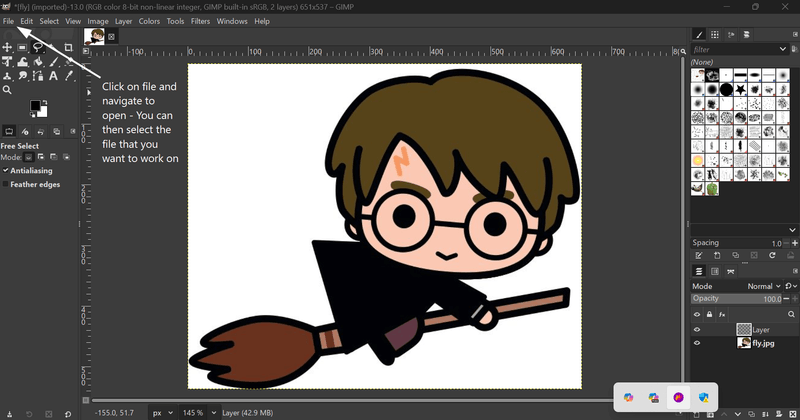The image size is (800, 420).
Task: Select the Crop tool
Action: tap(68, 47)
